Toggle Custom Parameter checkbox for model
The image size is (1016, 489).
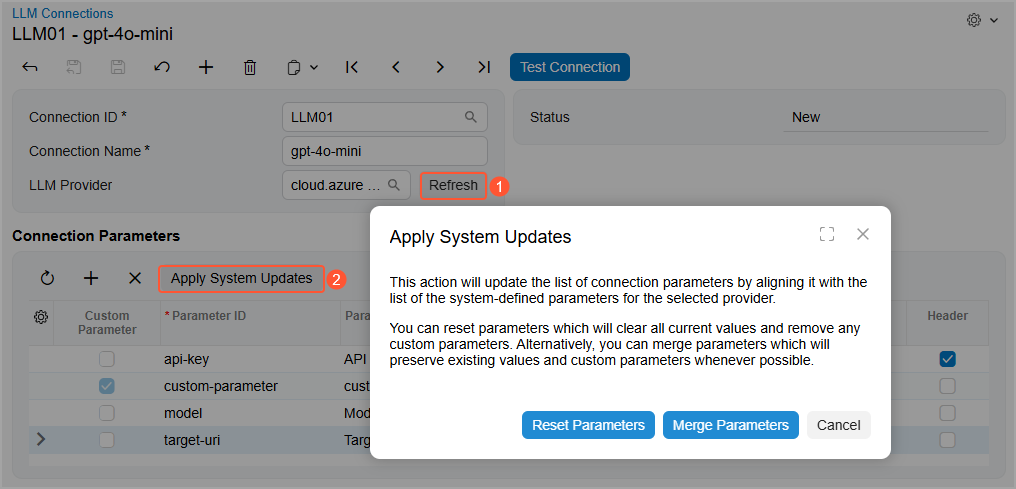(107, 413)
